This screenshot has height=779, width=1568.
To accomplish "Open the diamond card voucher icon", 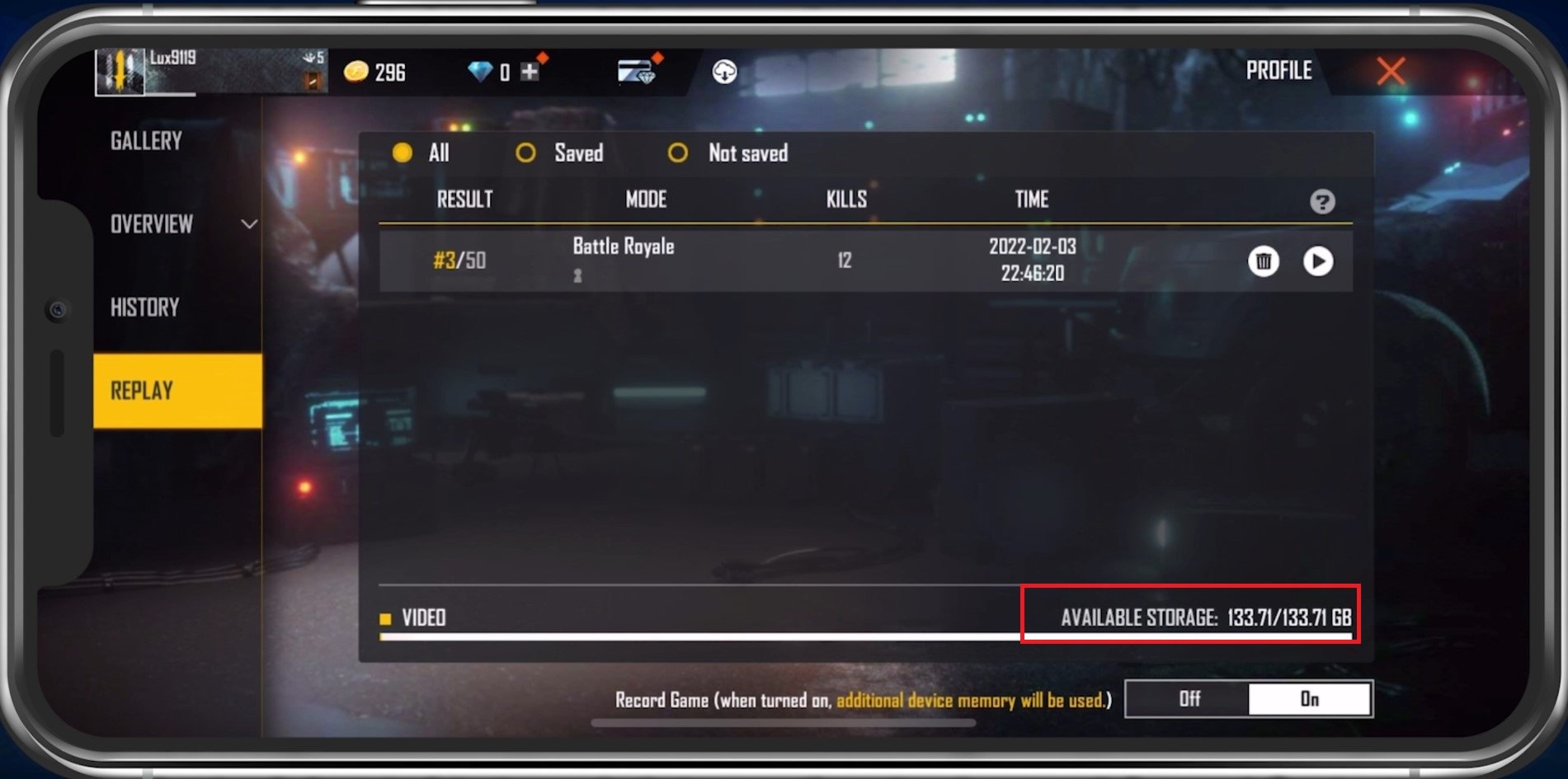I will click(636, 72).
